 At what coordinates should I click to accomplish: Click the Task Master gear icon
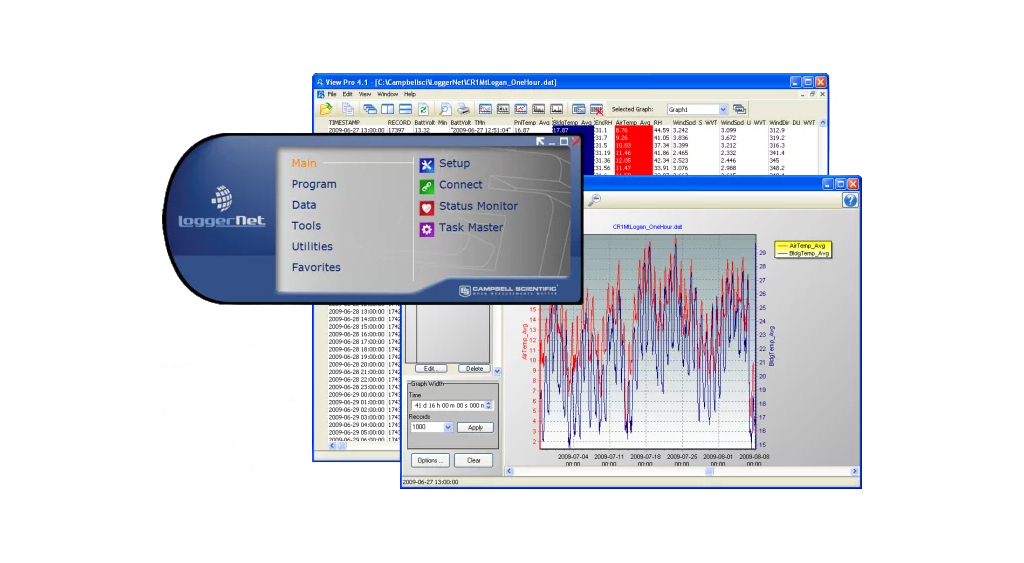[426, 229]
